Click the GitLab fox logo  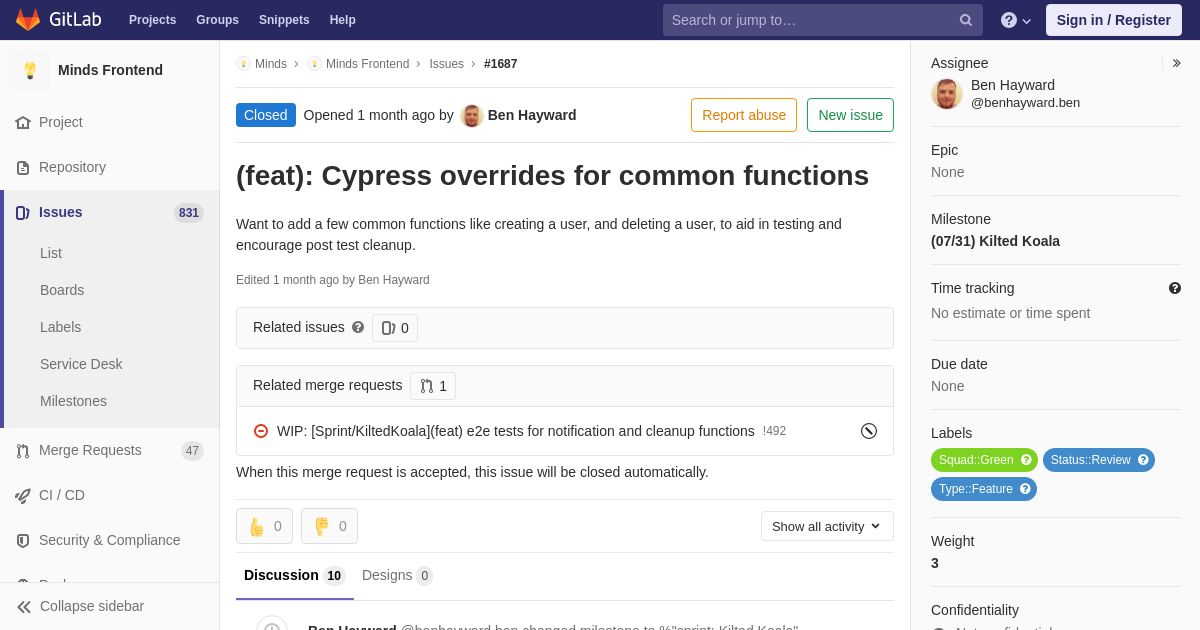(x=28, y=20)
